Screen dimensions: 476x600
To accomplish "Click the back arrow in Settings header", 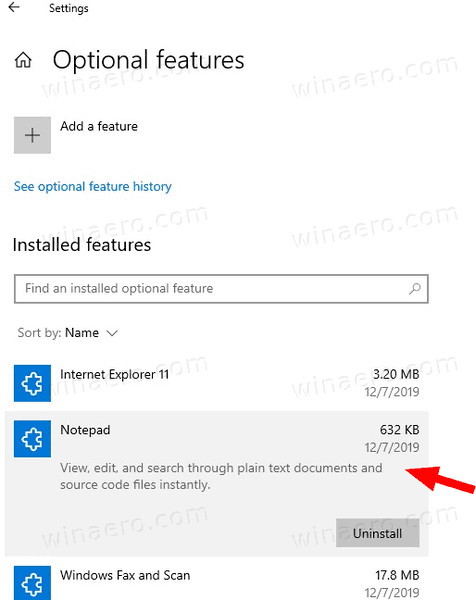I will (x=14, y=7).
